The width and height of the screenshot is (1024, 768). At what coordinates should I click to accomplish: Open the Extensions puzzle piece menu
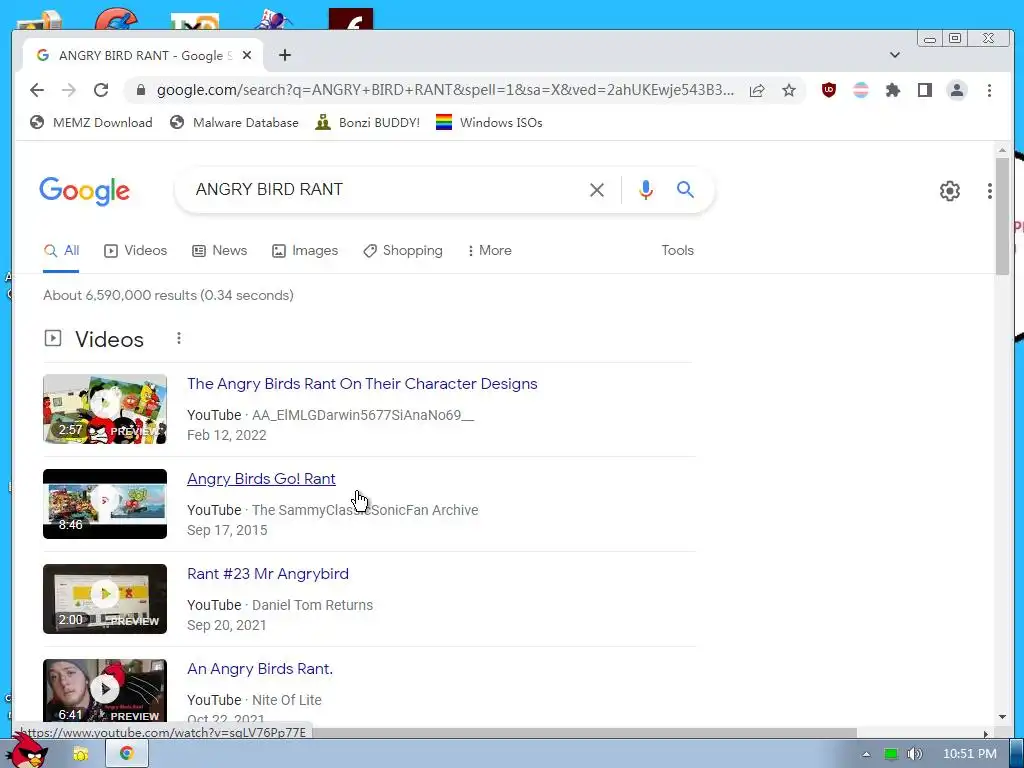click(x=893, y=90)
